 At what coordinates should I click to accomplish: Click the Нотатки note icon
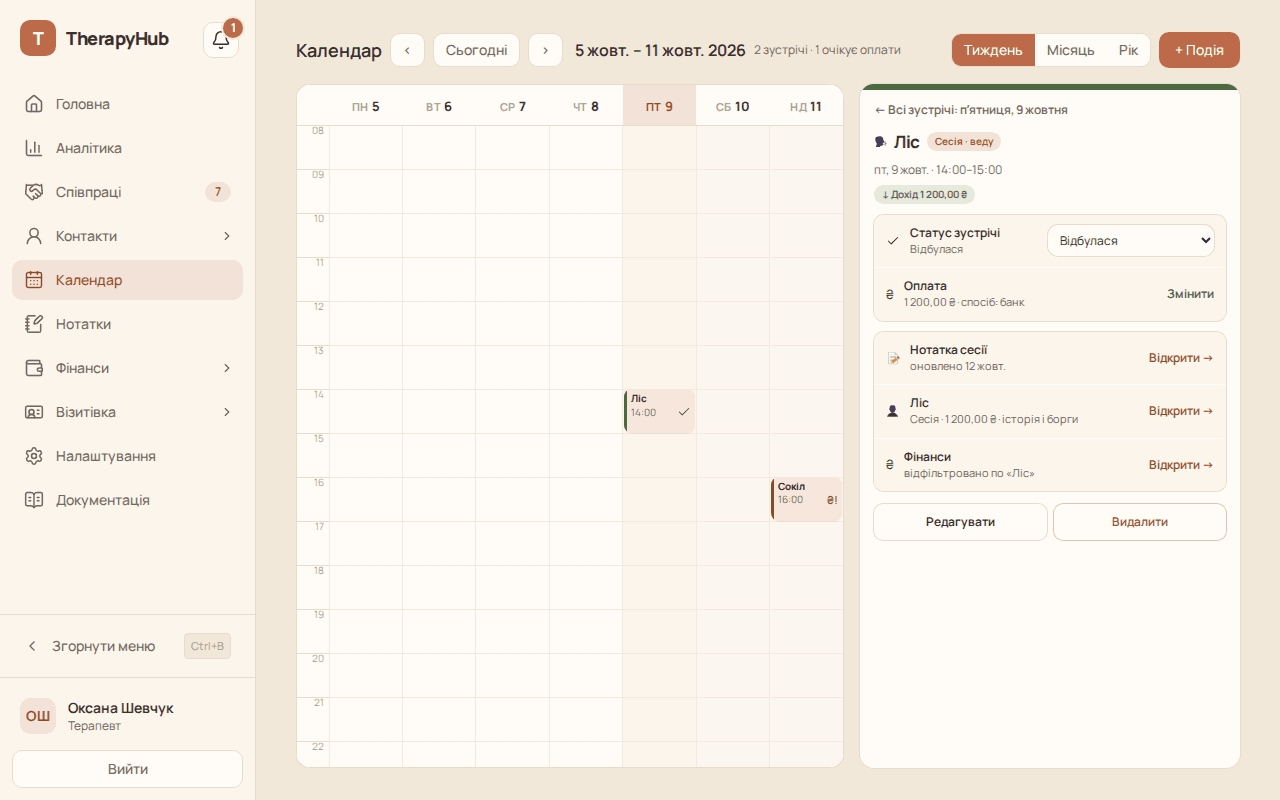(34, 324)
